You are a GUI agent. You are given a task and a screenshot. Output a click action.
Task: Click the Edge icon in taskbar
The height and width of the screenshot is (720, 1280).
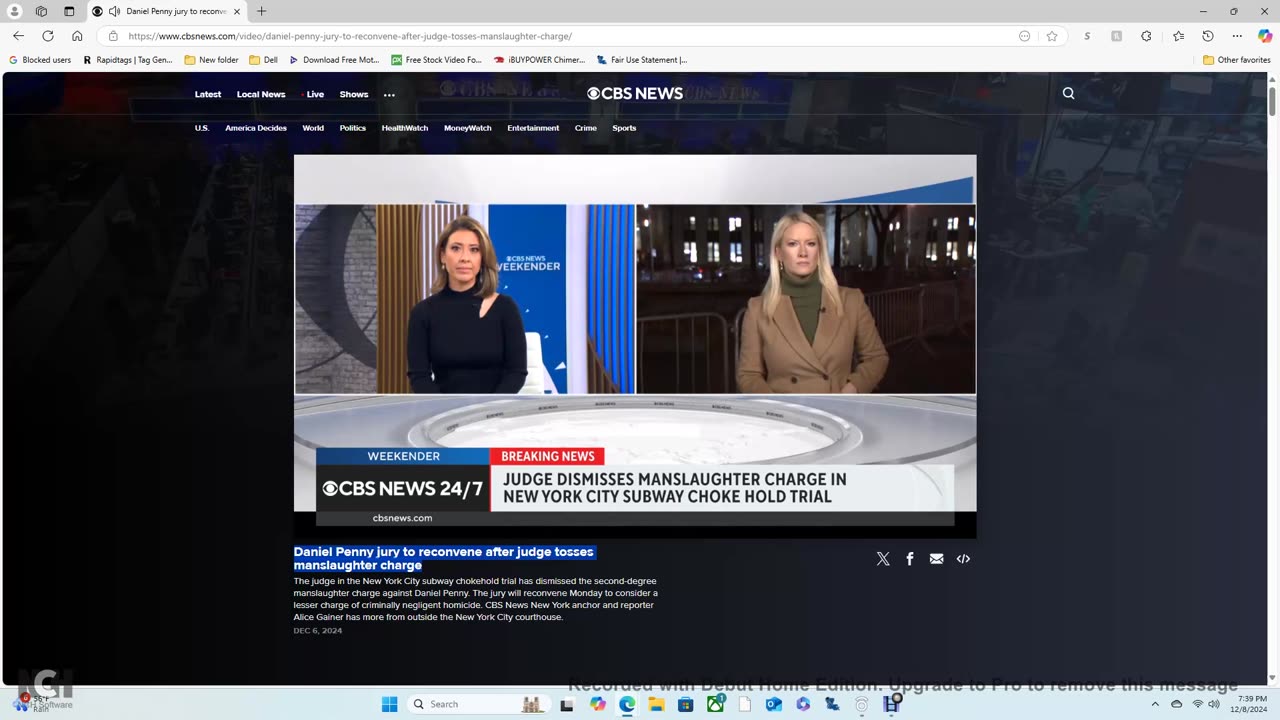(627, 704)
